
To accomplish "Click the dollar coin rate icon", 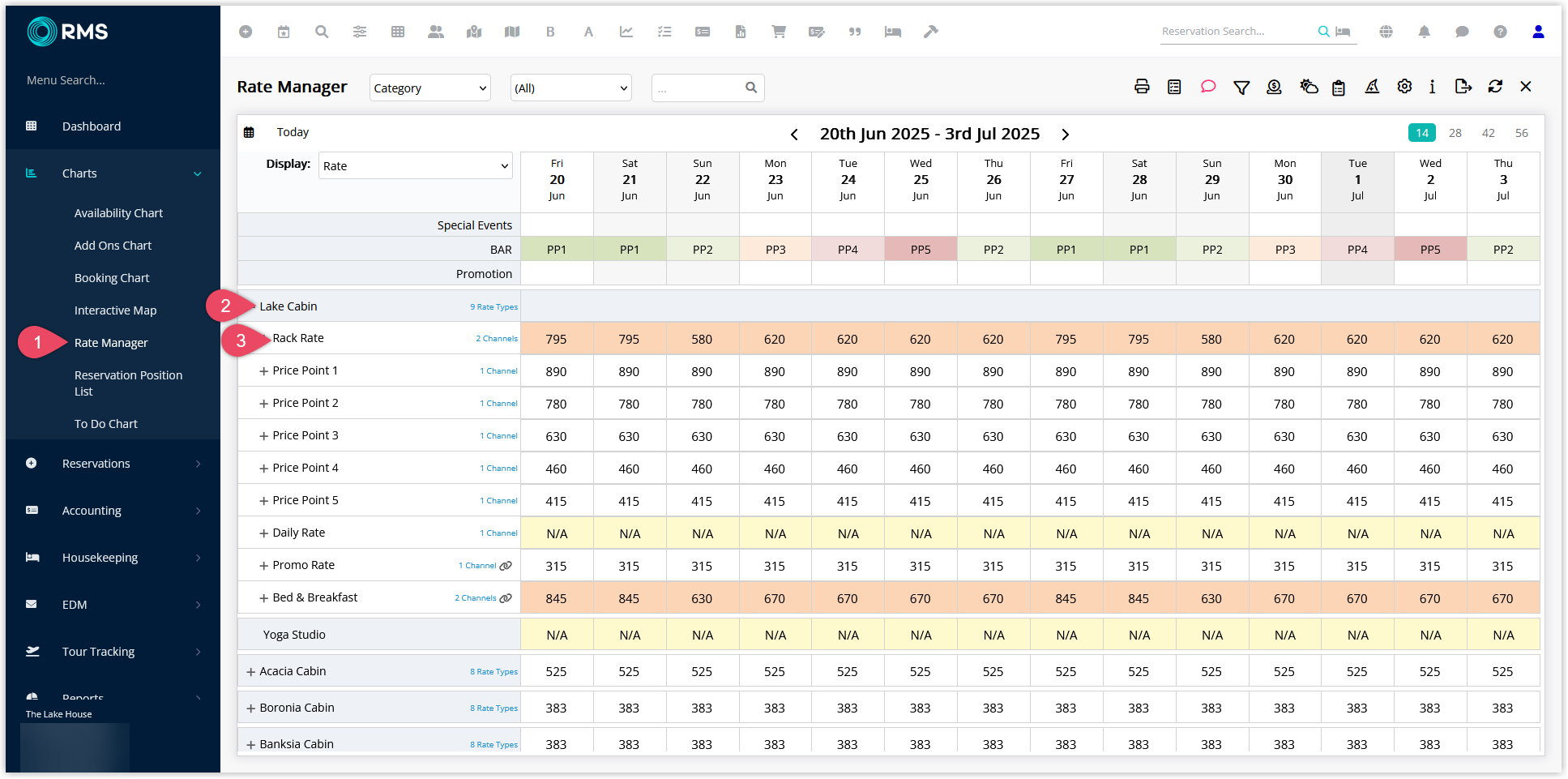I will (1275, 87).
